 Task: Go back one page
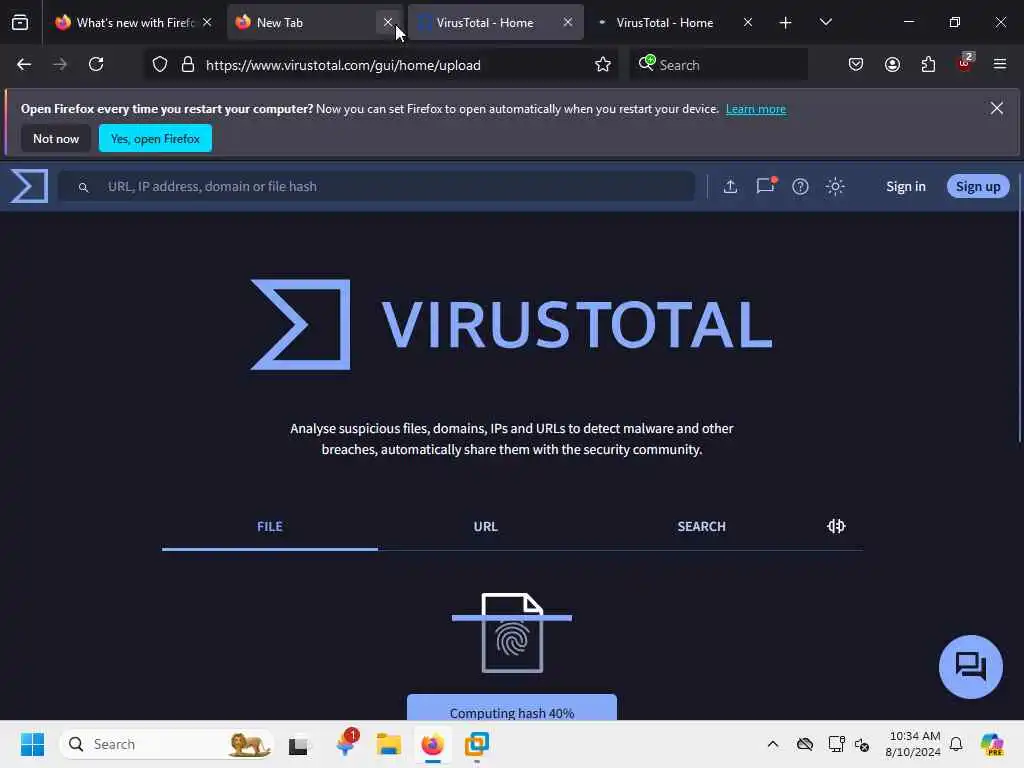[x=24, y=65]
